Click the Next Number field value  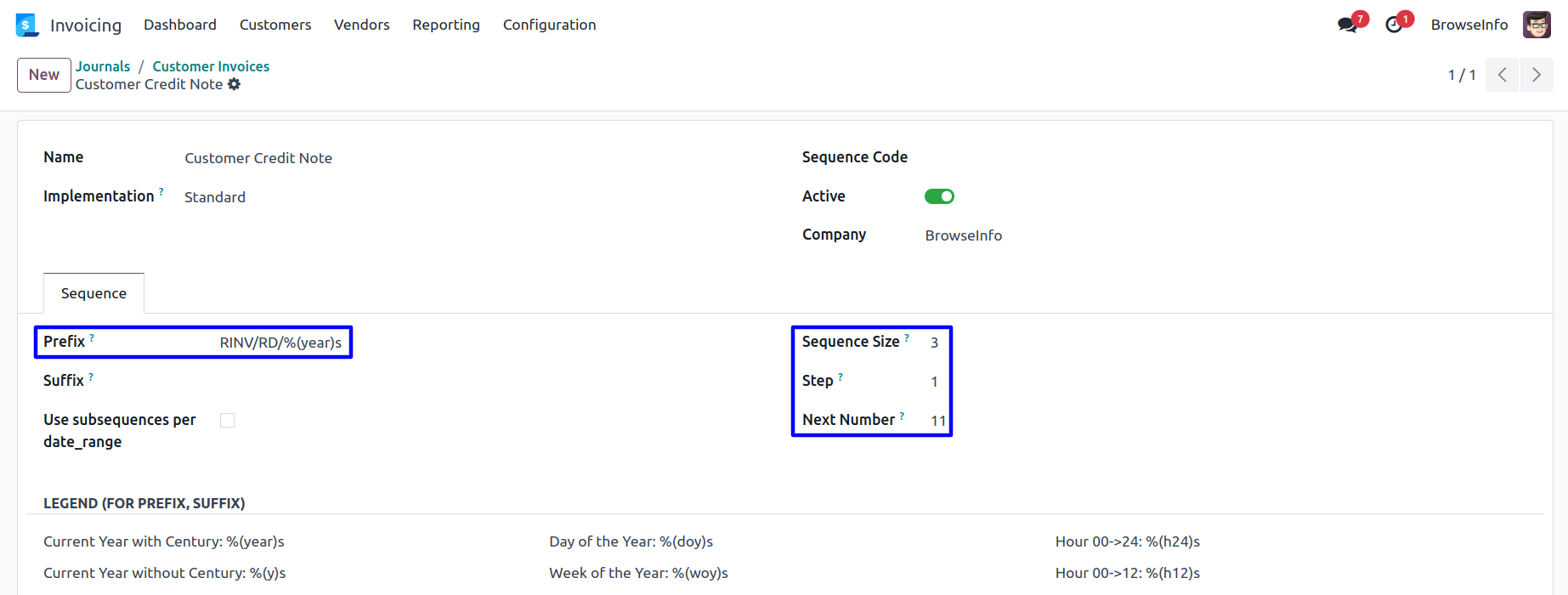[x=937, y=421]
